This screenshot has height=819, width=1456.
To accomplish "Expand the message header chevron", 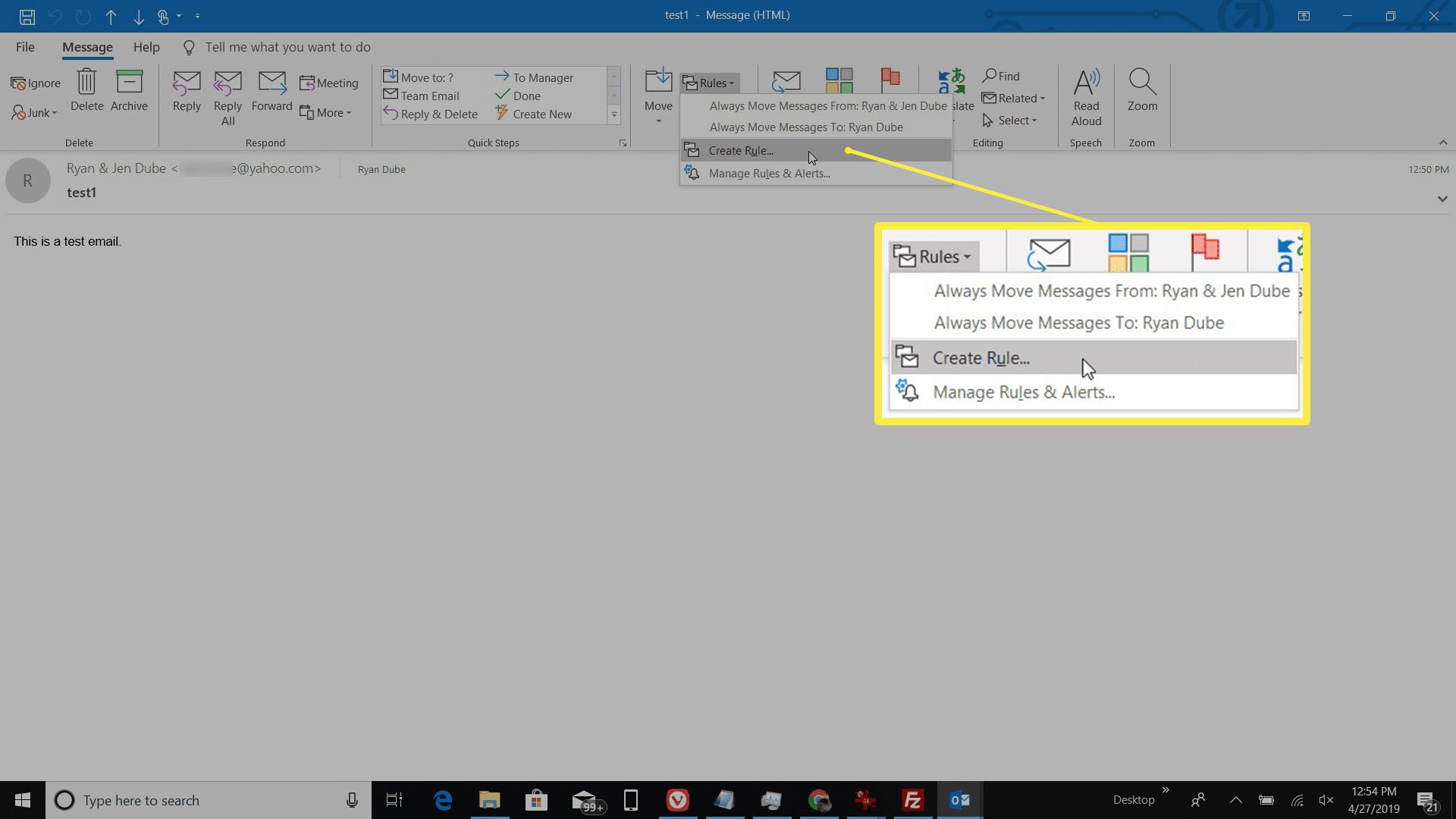I will (1442, 199).
